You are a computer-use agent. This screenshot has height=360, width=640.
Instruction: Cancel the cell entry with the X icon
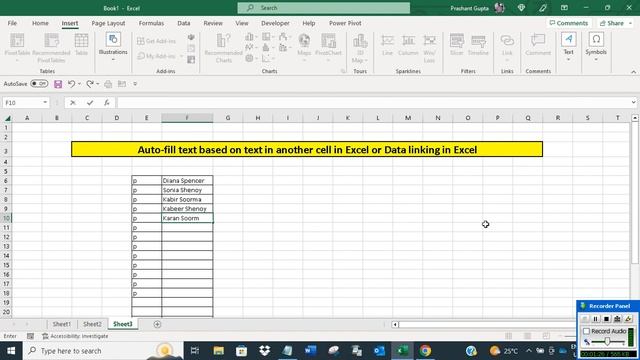[73, 103]
